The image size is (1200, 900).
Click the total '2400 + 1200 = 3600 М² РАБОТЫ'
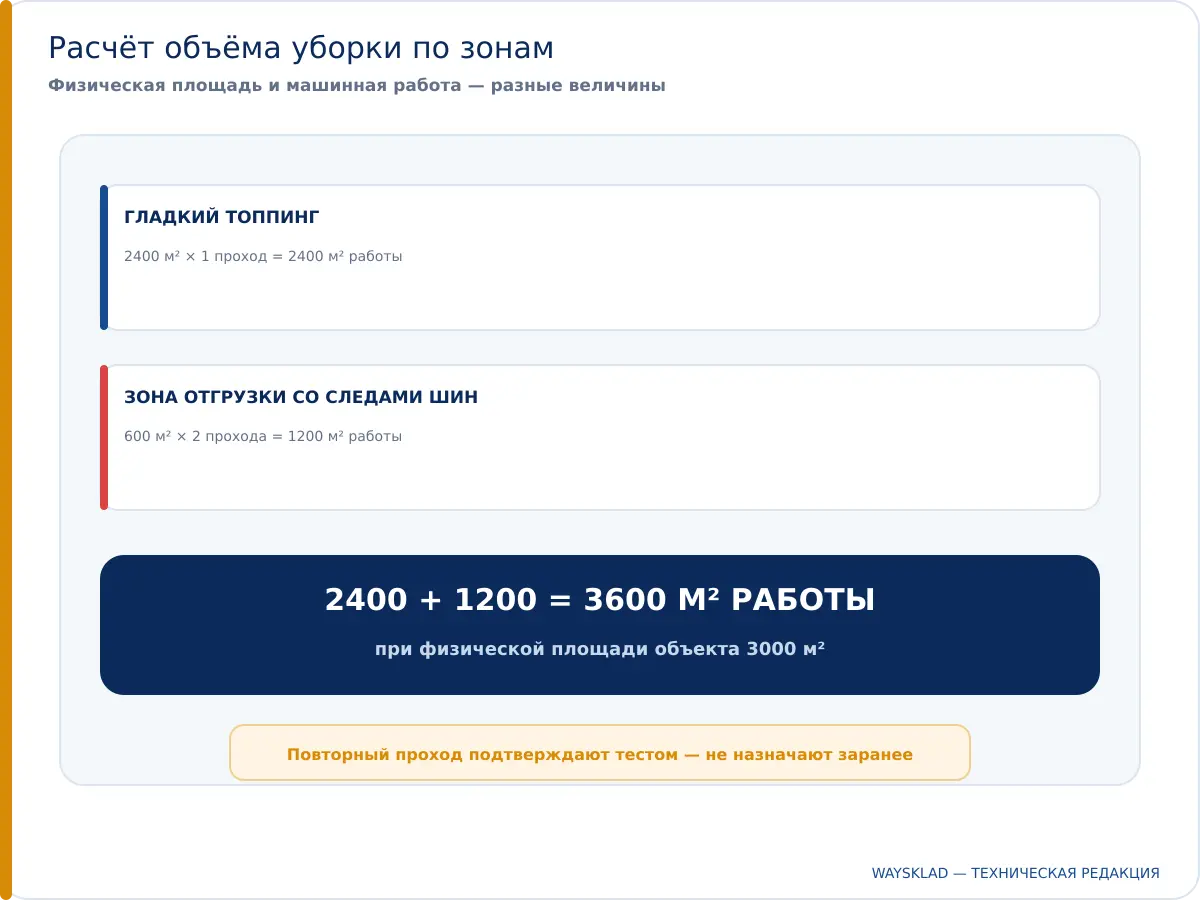(600, 600)
